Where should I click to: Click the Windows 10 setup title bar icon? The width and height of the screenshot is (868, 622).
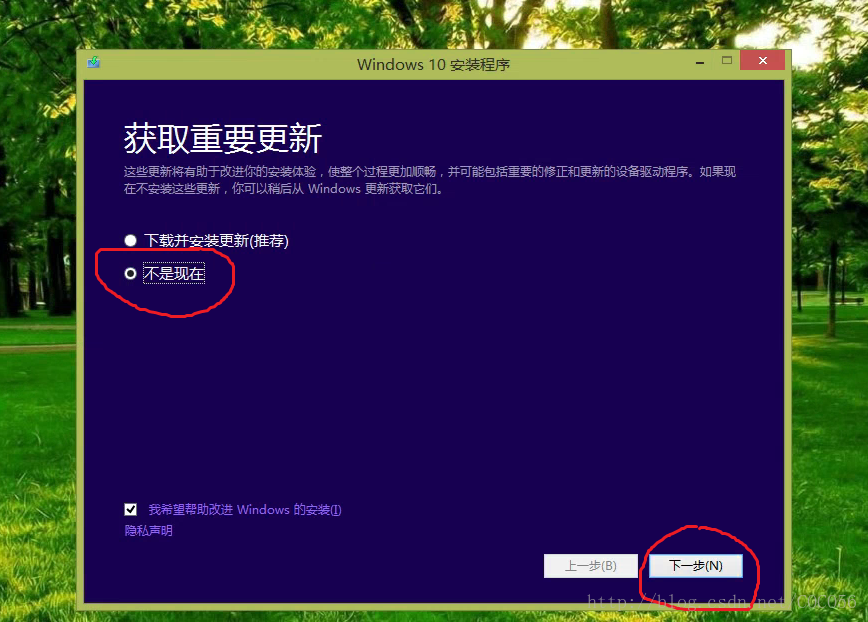tap(94, 62)
